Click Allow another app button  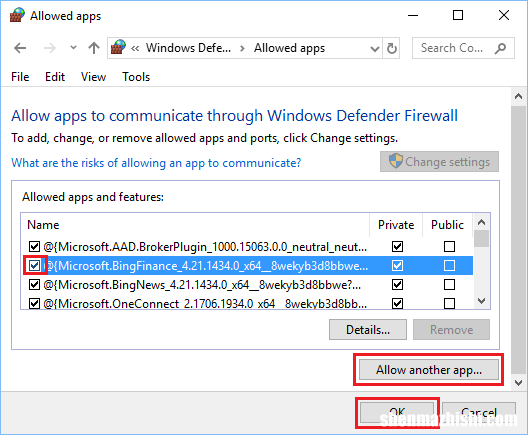pos(429,370)
